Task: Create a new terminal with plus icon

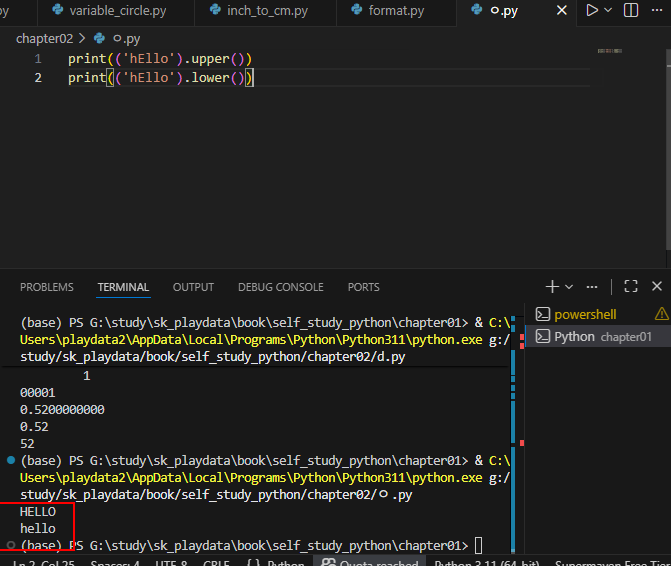Action: pyautogui.click(x=552, y=286)
